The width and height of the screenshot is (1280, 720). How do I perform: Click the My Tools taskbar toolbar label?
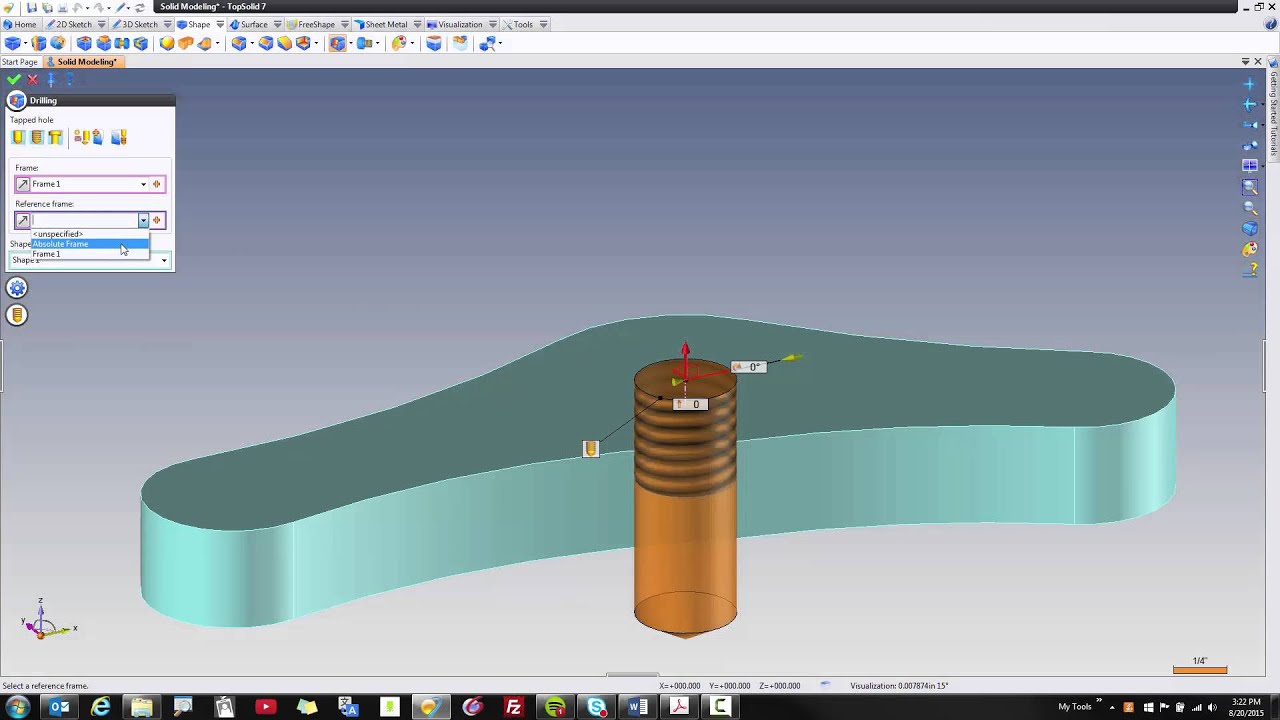click(x=1075, y=707)
